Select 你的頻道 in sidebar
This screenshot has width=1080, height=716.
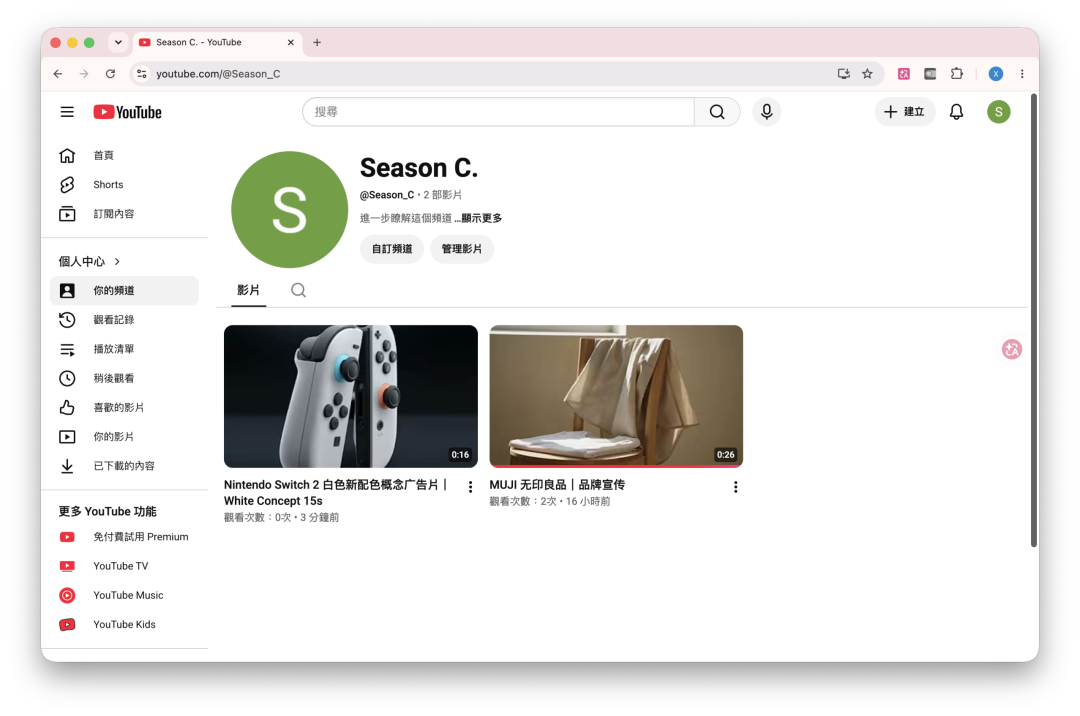[124, 291]
